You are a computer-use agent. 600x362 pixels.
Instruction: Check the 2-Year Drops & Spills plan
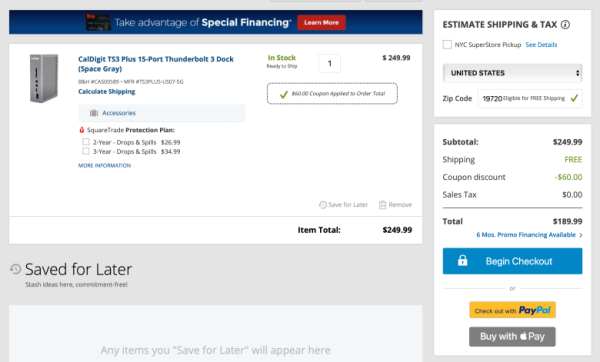point(86,142)
